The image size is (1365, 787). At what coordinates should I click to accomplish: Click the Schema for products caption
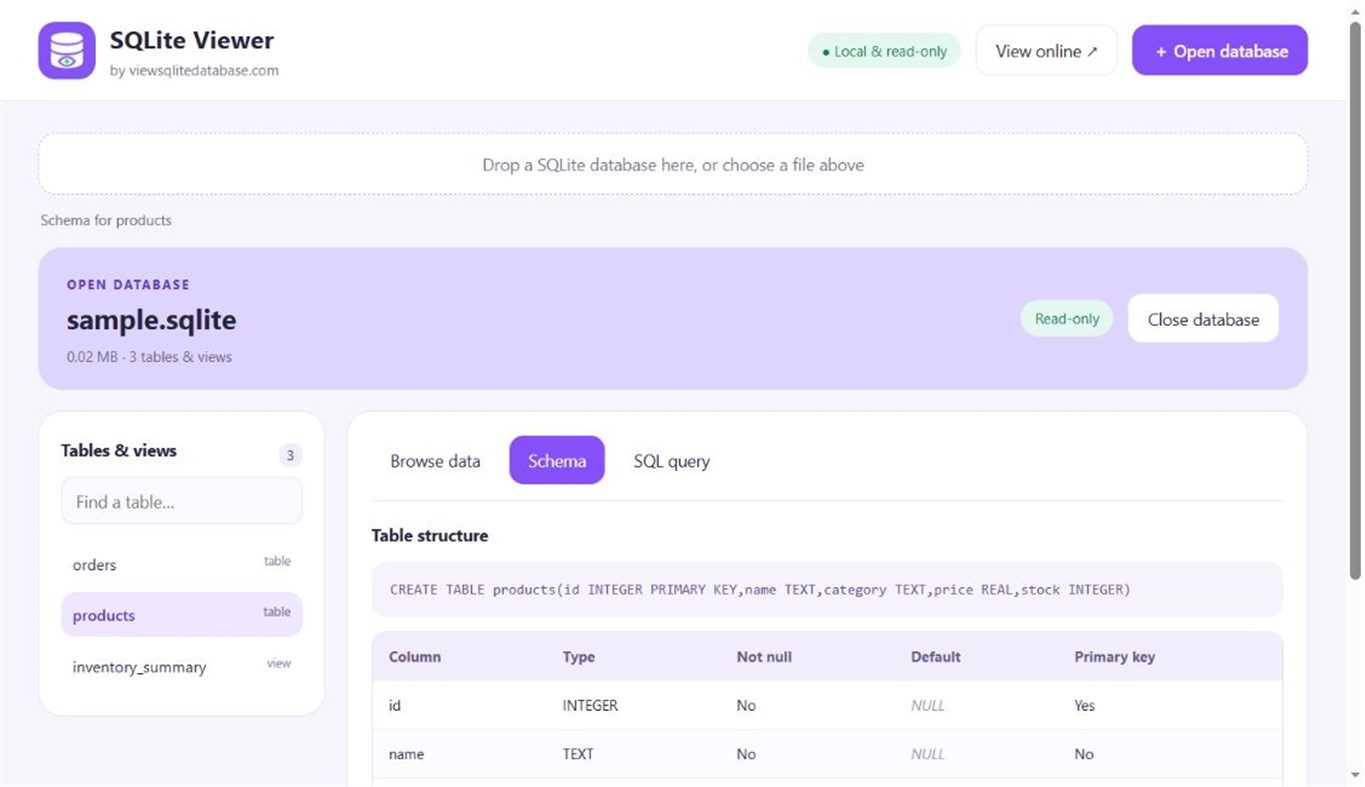(x=106, y=220)
